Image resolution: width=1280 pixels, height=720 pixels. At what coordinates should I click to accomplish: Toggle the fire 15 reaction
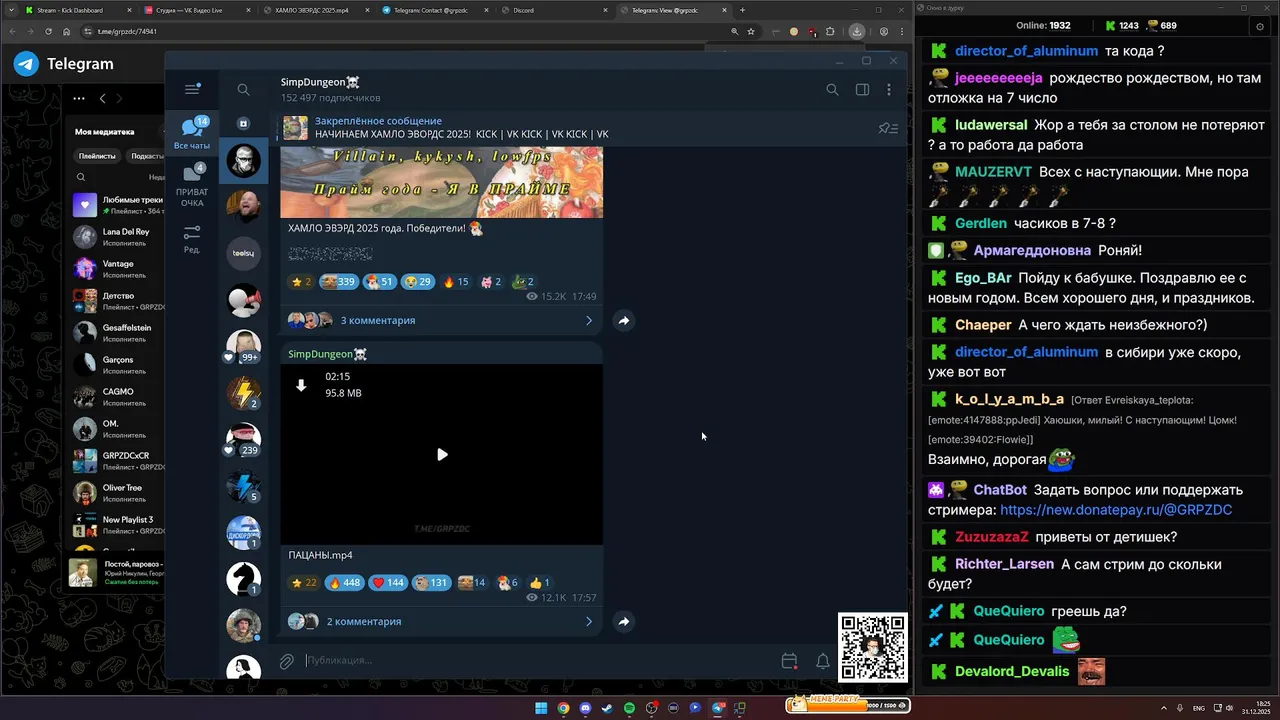[x=455, y=282]
